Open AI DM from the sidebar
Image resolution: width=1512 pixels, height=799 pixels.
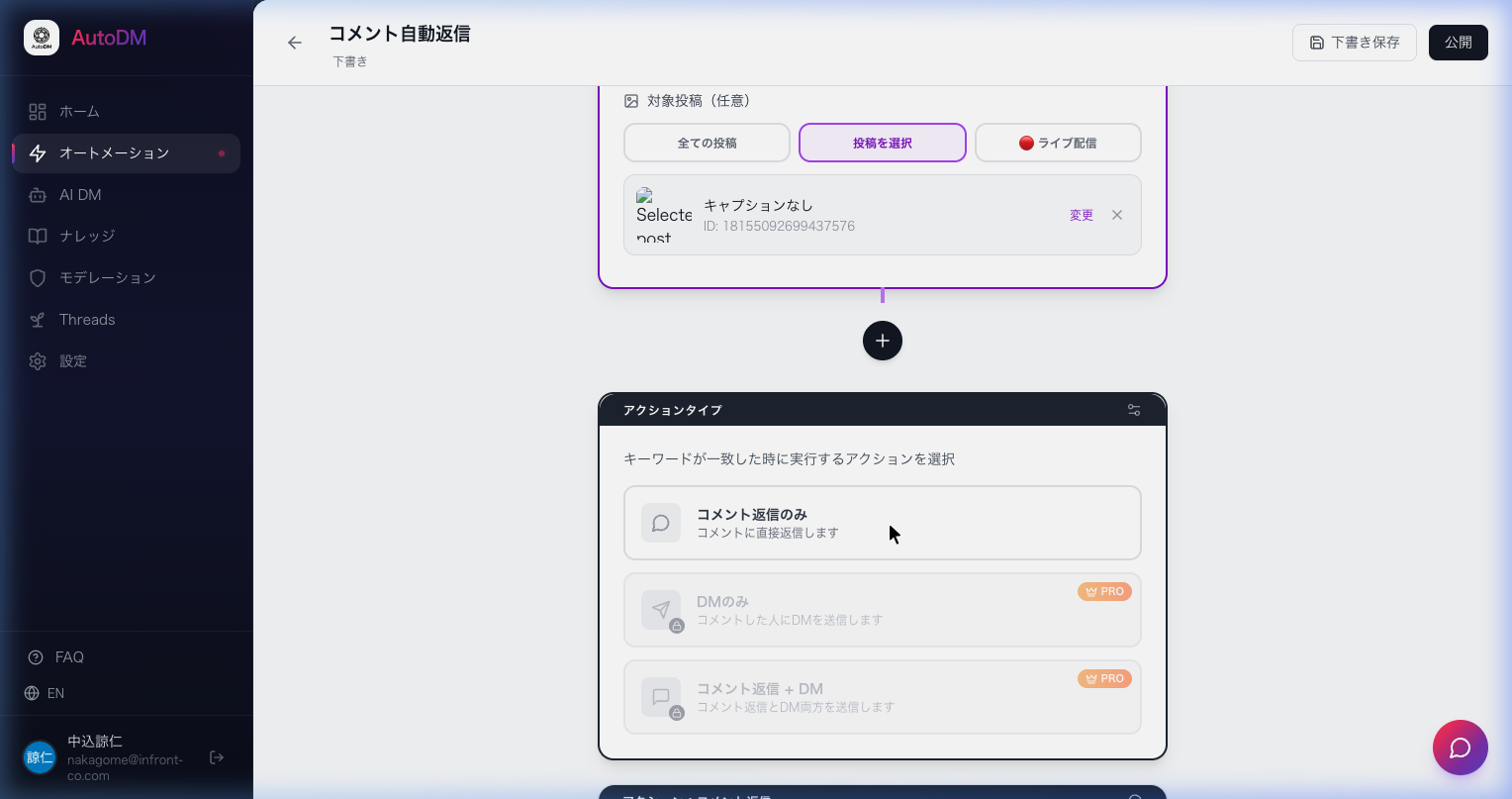tap(80, 194)
